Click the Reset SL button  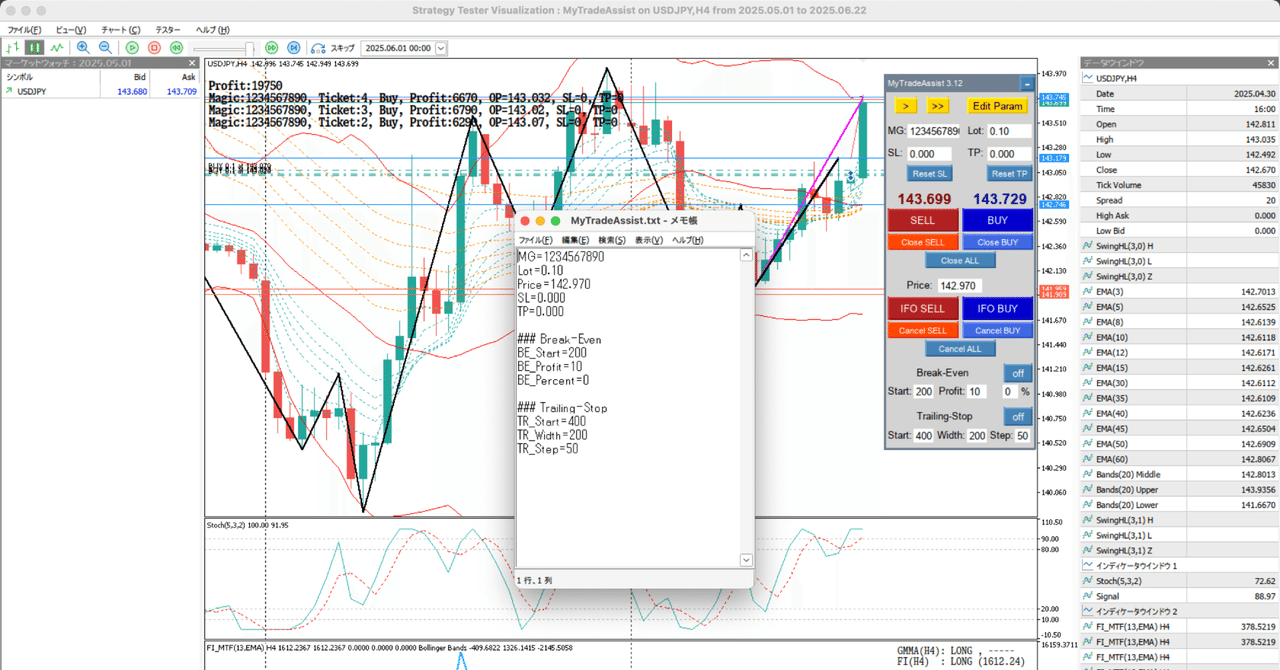pyautogui.click(x=930, y=174)
